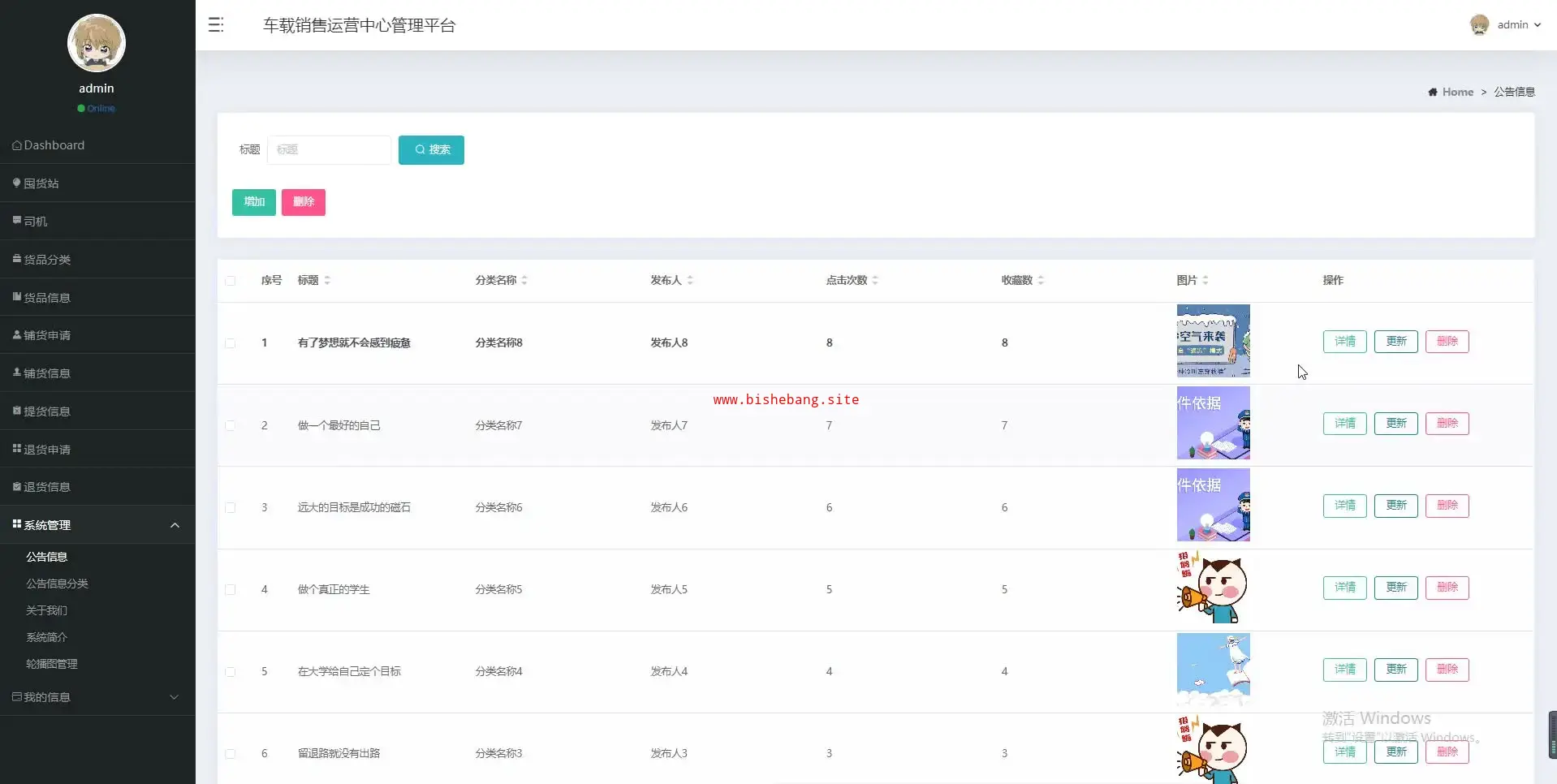Open 货品信息 in the sidebar
Image resolution: width=1557 pixels, height=784 pixels.
click(47, 298)
